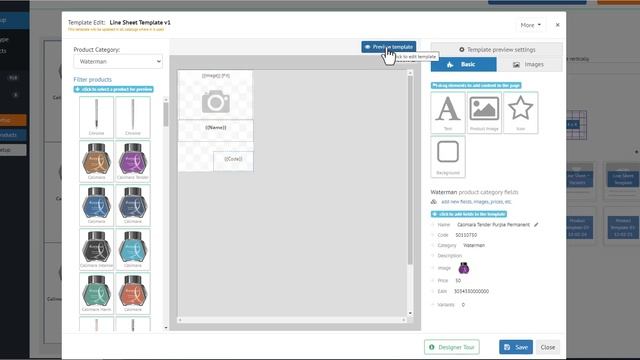Select the black Calimara Intense ink bottle
Image resolution: width=640 pixels, height=360 pixels.
[x=96, y=249]
